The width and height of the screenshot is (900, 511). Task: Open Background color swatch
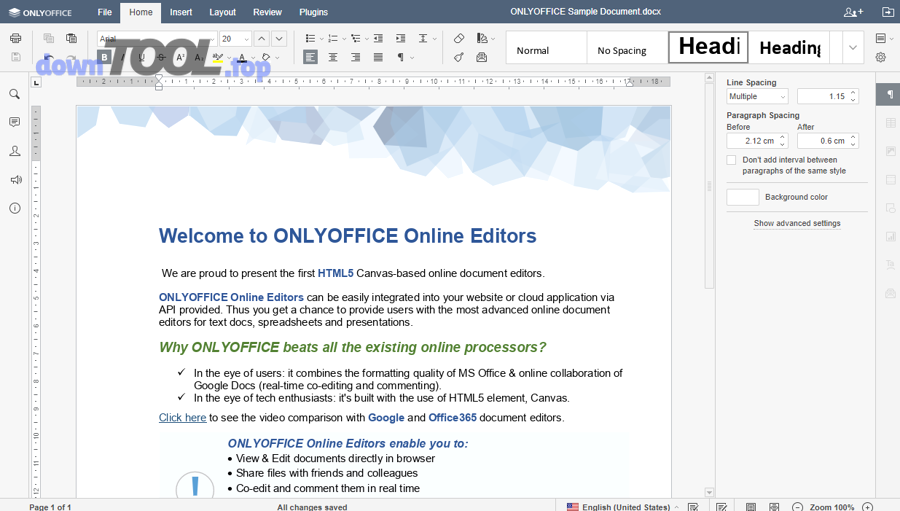pyautogui.click(x=743, y=197)
